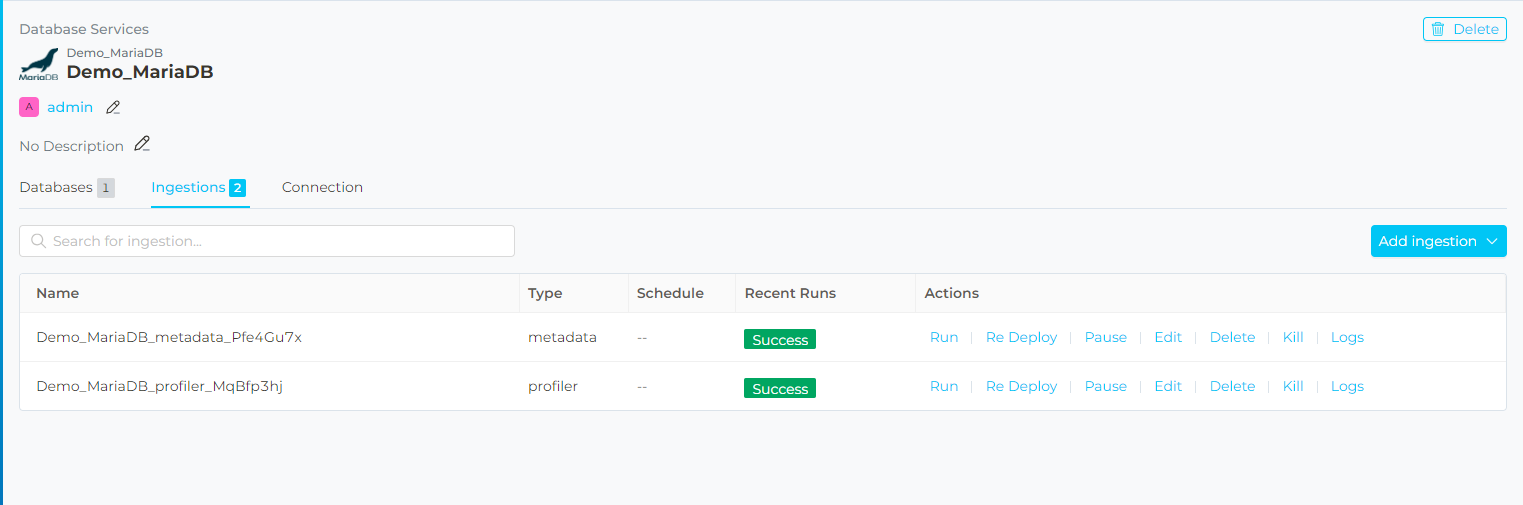
Task: Click the MariaDB service logo
Action: click(x=39, y=65)
